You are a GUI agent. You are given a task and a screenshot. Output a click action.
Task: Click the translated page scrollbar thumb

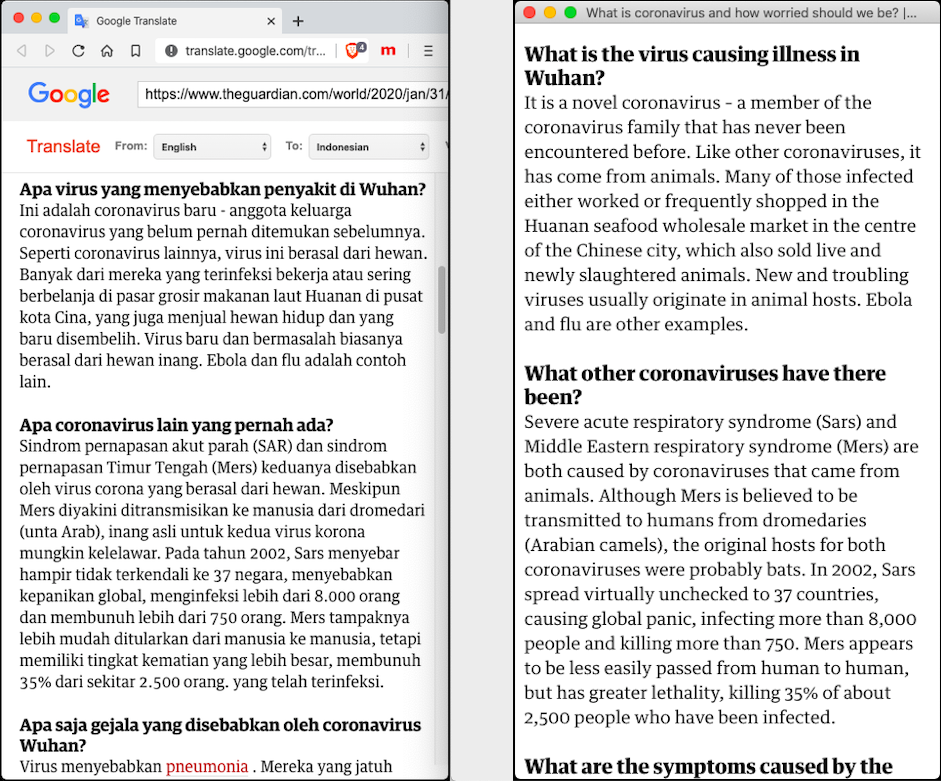click(442, 300)
